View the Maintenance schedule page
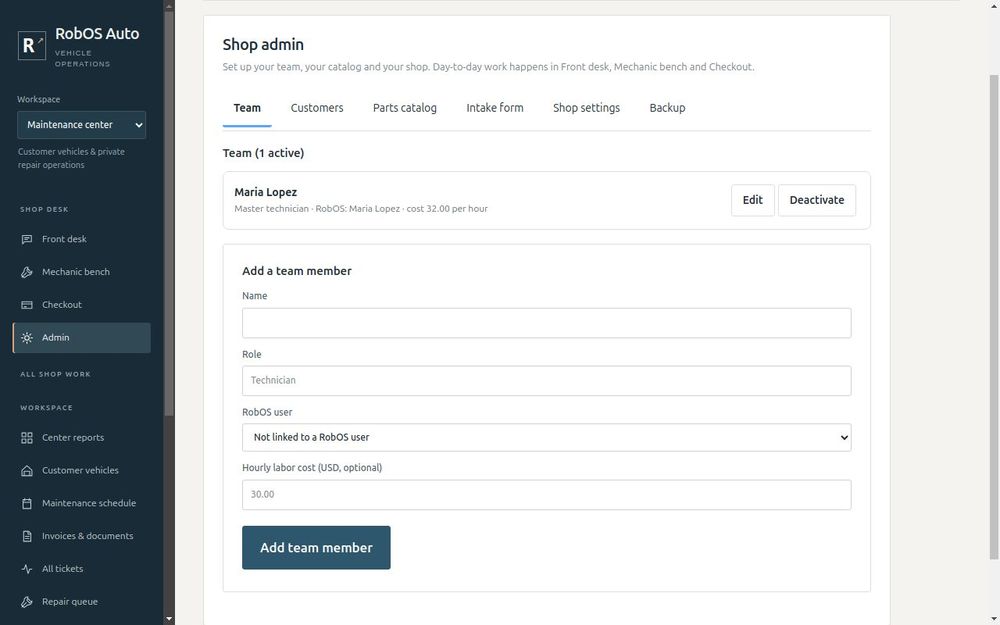1000x625 pixels. (82, 503)
